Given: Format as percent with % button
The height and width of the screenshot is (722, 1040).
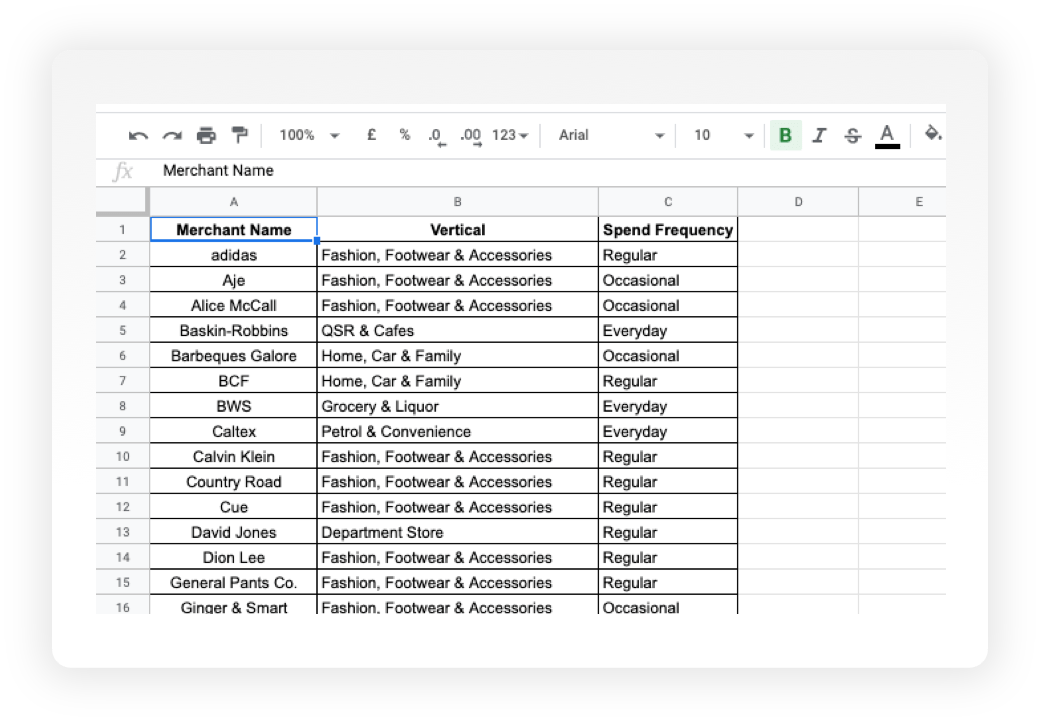Looking at the screenshot, I should click(x=405, y=135).
